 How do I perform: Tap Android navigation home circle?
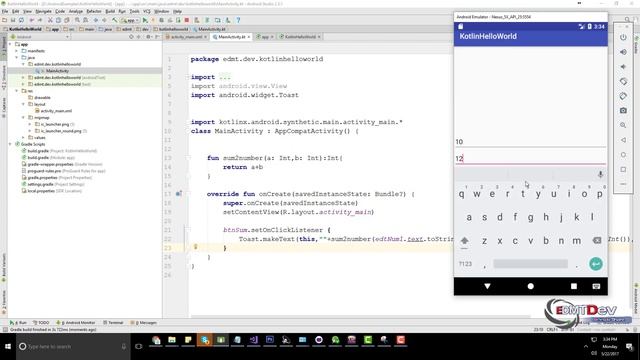click(531, 286)
